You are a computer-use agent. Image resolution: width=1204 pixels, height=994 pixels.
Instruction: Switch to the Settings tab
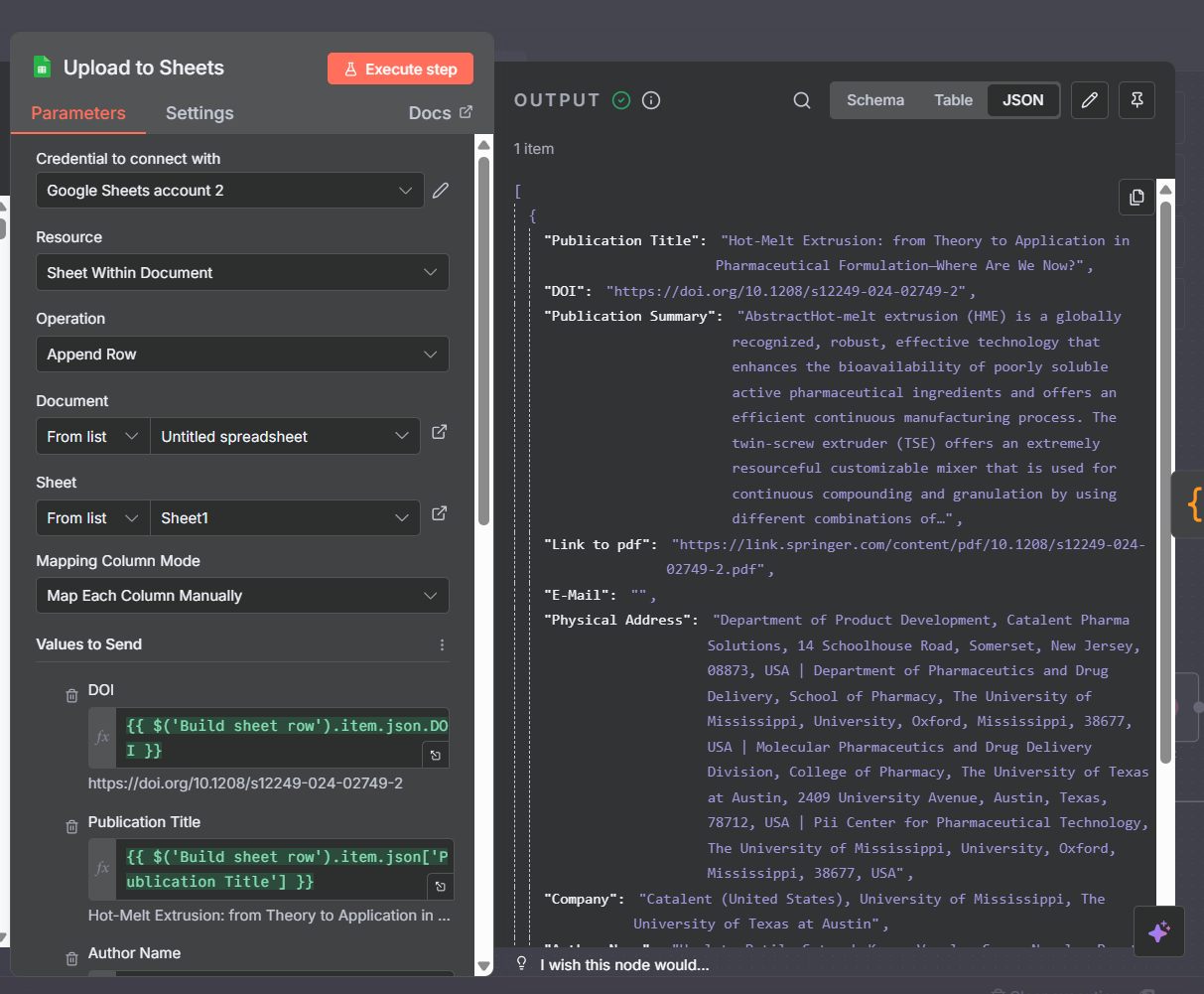click(200, 113)
